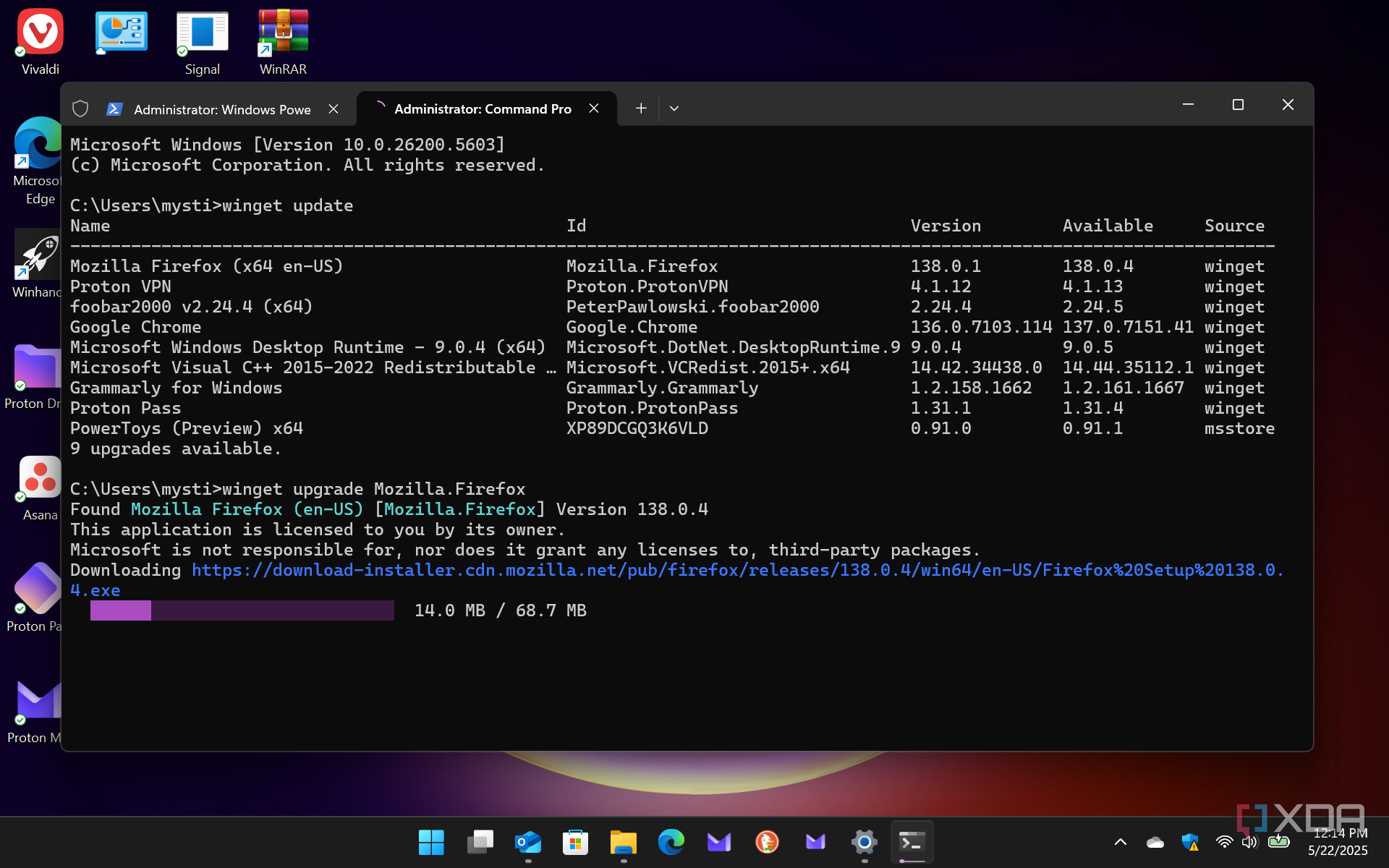Screen dimensions: 1389x868
Task: Launch DuckDuckGo browser from taskbar
Action: pos(767,842)
